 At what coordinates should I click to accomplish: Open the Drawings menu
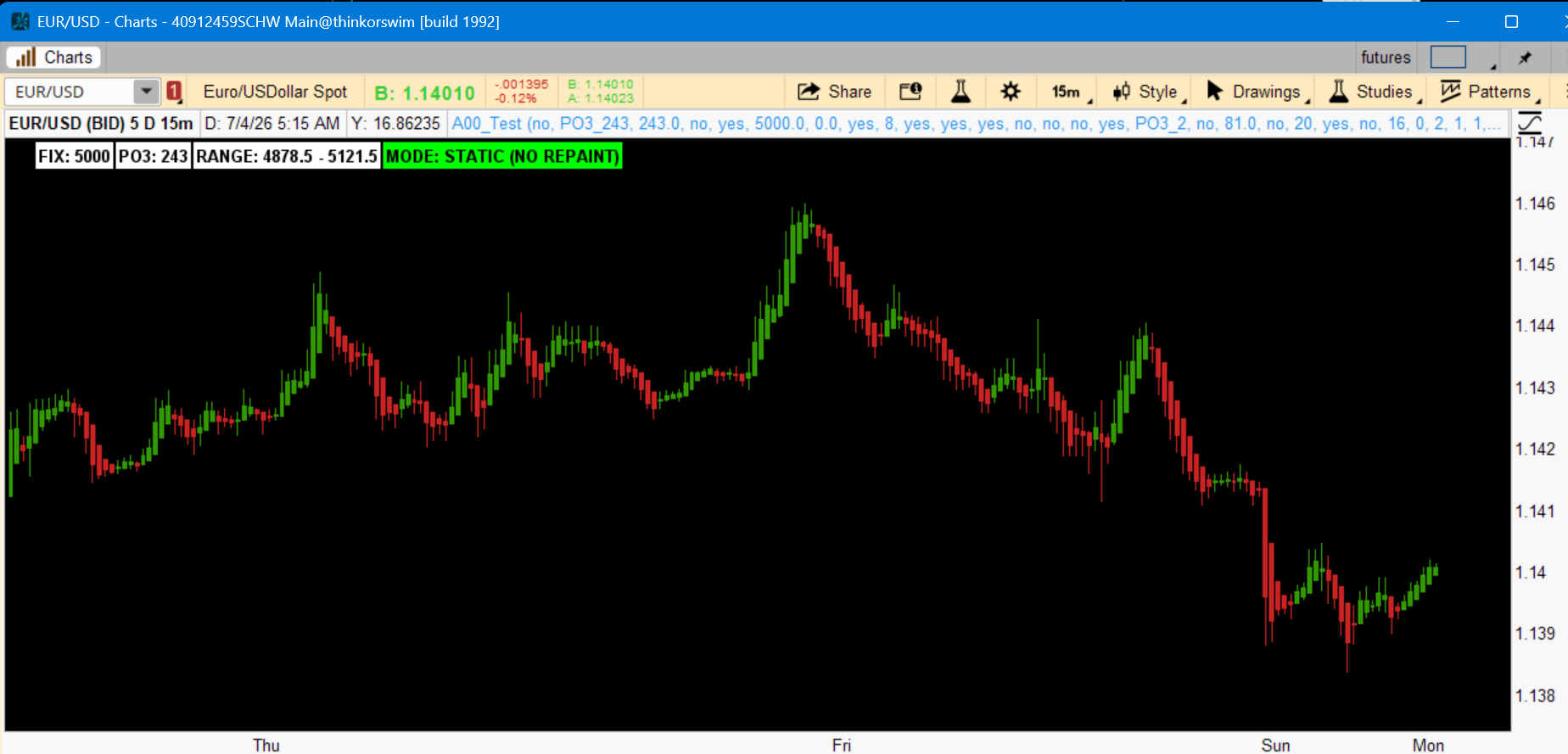(x=1257, y=92)
